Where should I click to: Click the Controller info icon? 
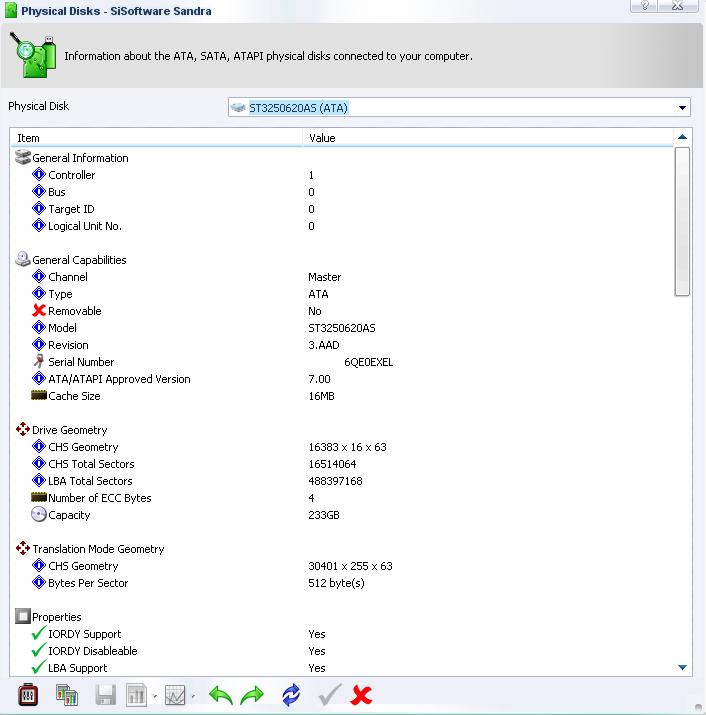point(39,174)
